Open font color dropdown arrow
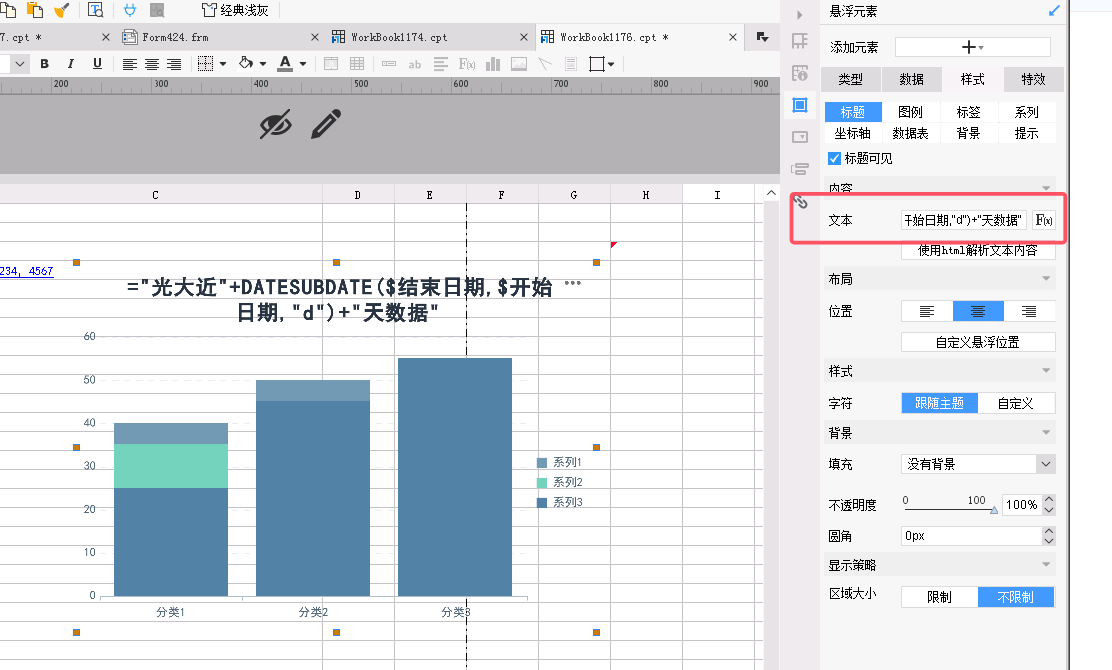Screen dimensions: 1112x670 303,64
